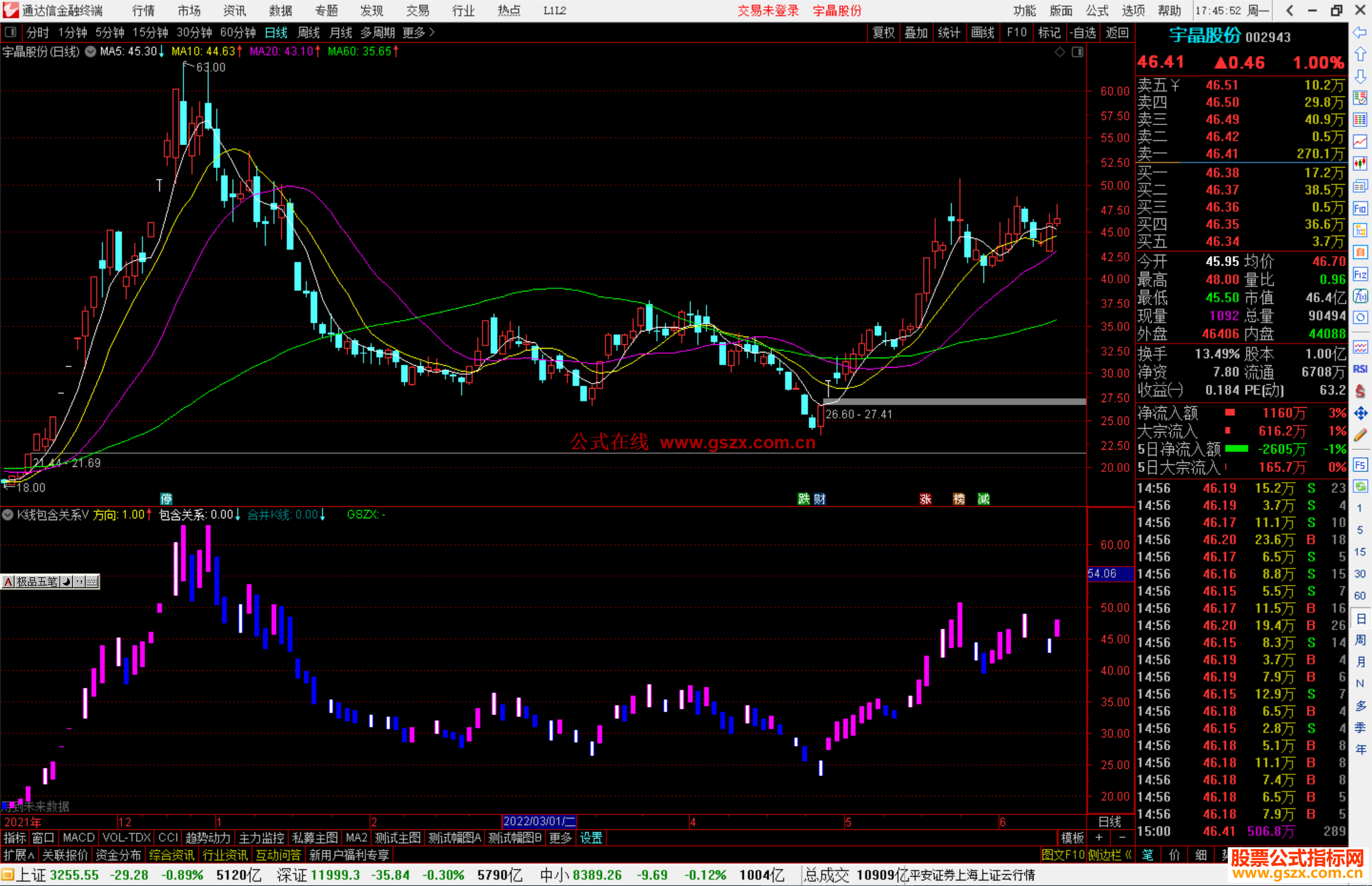Open the 公式 formula menu
This screenshot has height=886, width=1372.
1097,11
